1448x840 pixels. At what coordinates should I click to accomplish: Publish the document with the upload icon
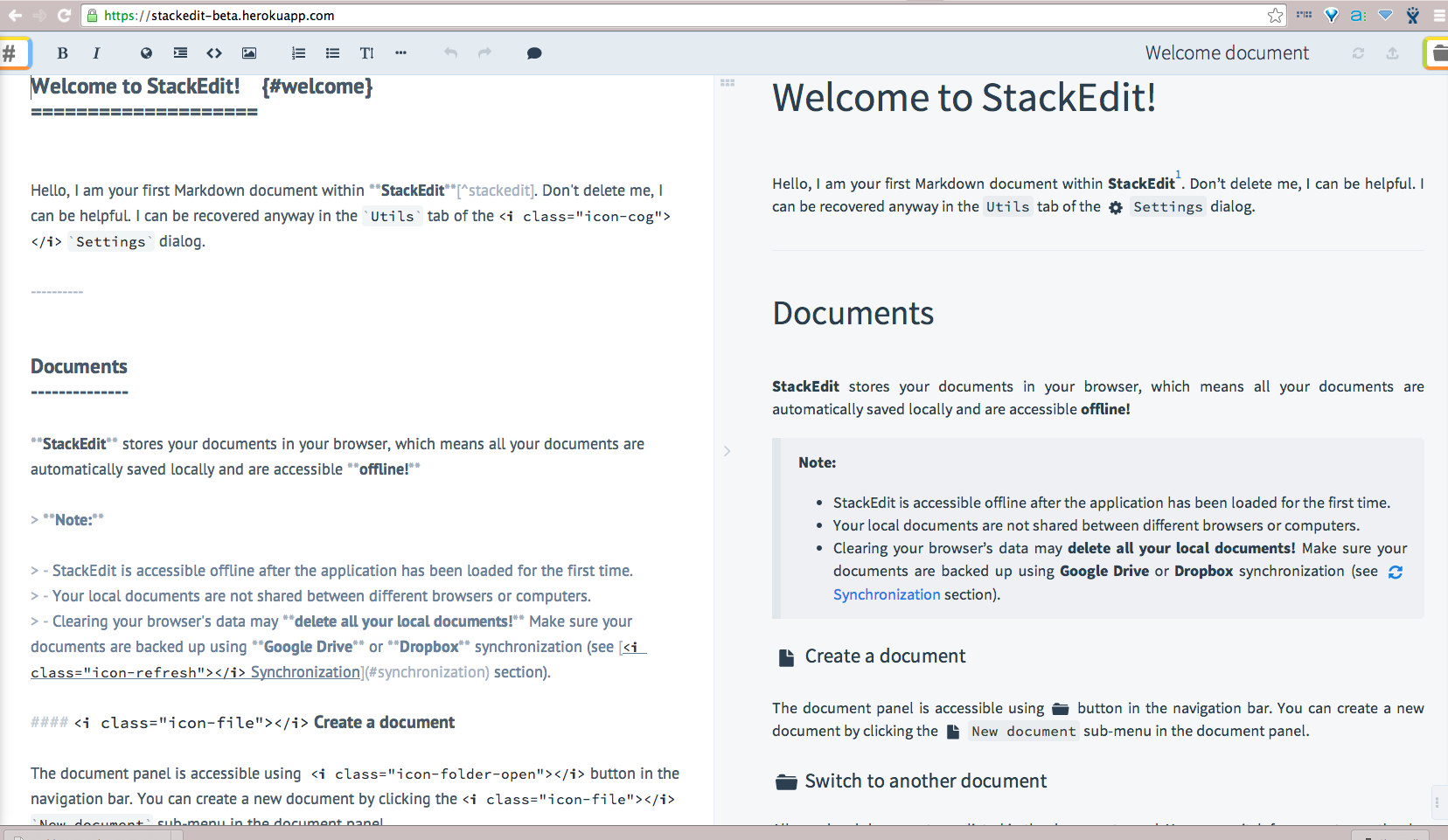tap(1392, 53)
